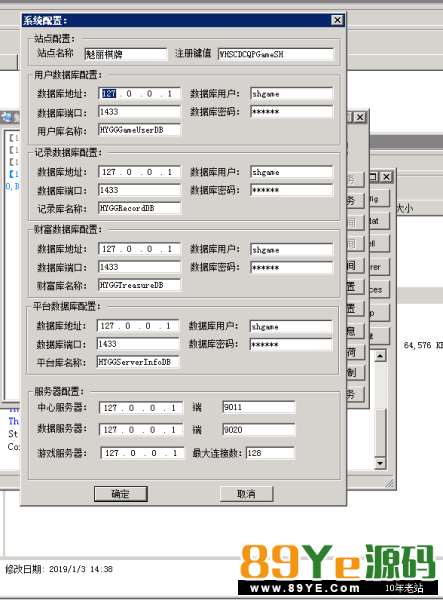The width and height of the screenshot is (443, 600).
Task: Focus the user database 数据库密码 field
Action: coord(292,112)
